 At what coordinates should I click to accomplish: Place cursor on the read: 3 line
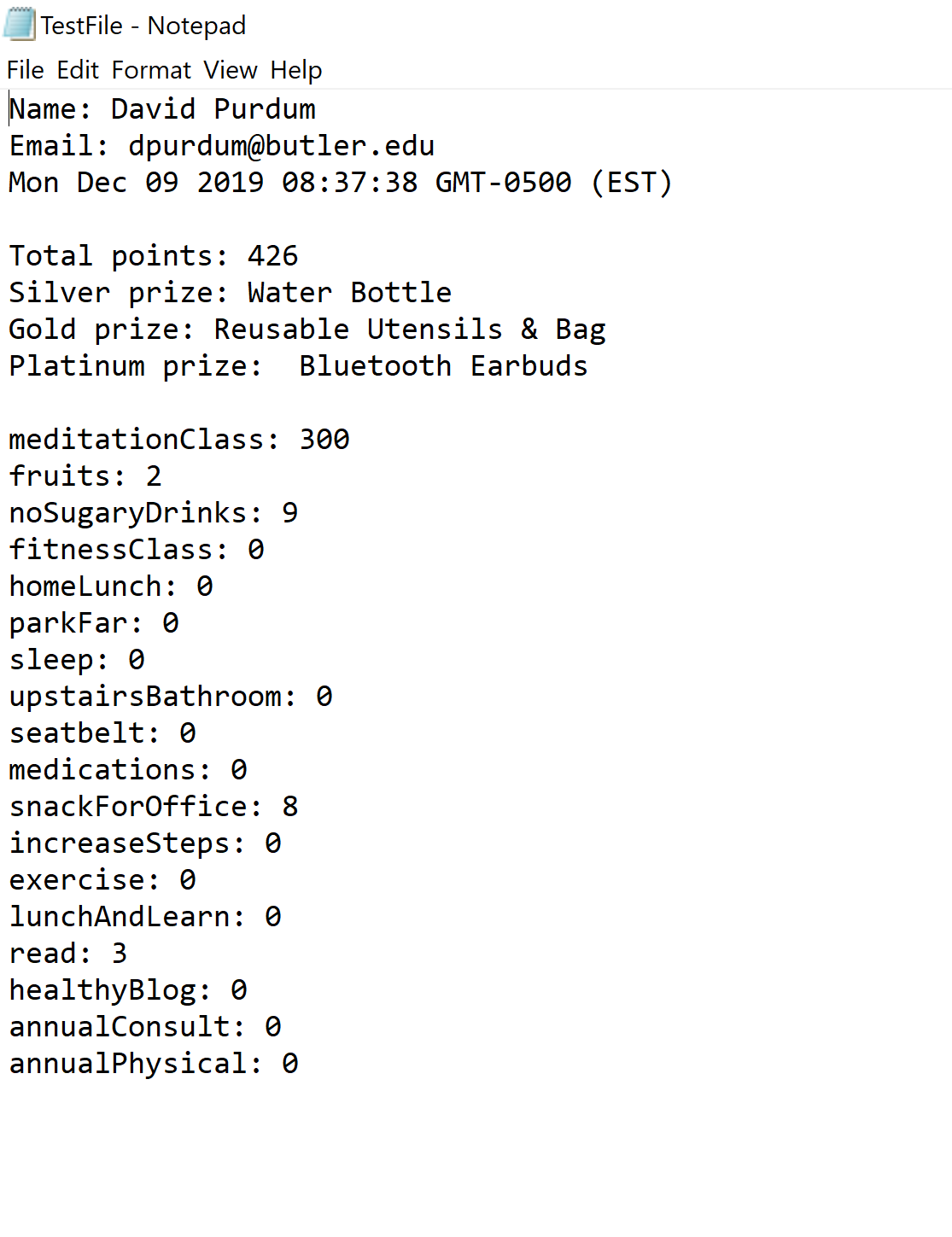pos(68,954)
